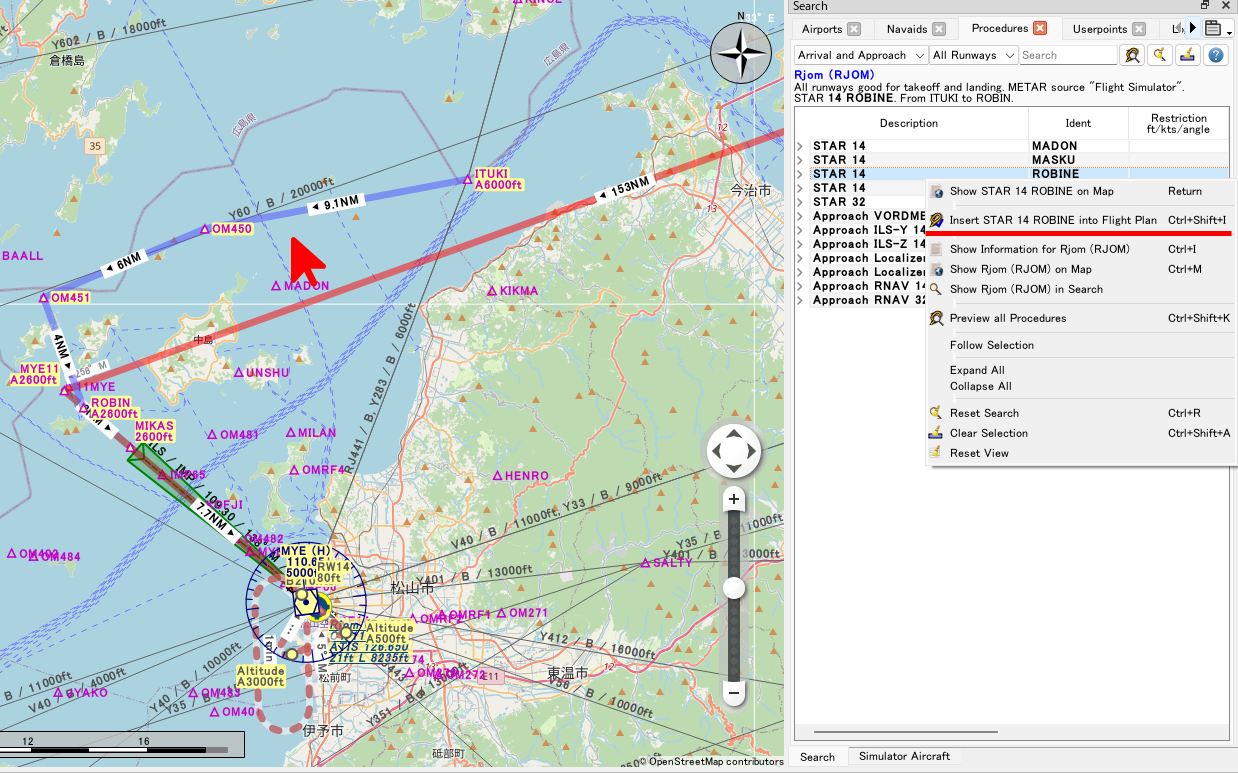
Task: Open the Arrival and Approach dropdown
Action: tap(860, 55)
